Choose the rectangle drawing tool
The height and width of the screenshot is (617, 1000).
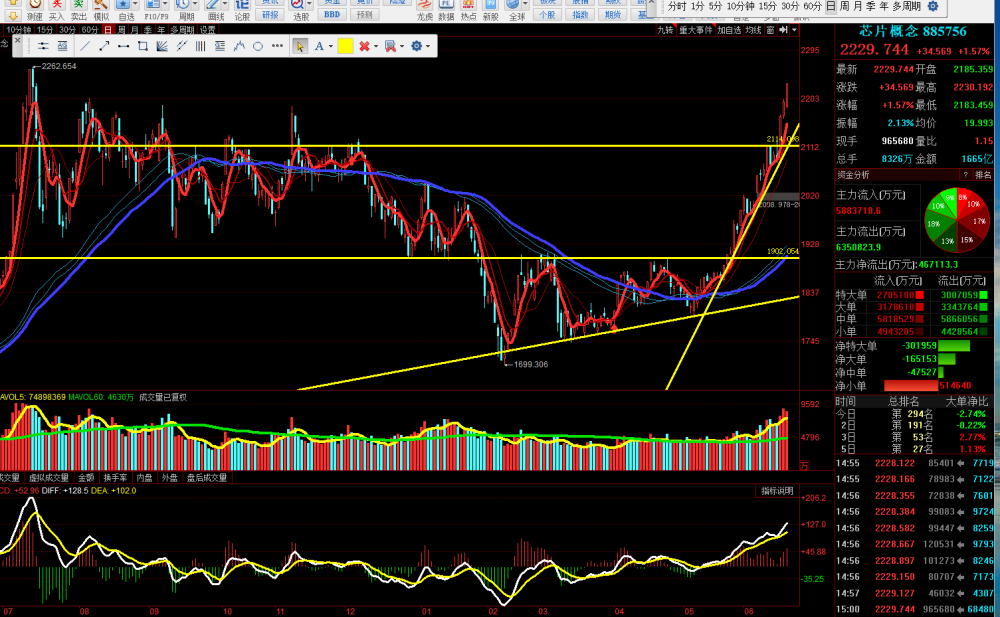pos(143,46)
